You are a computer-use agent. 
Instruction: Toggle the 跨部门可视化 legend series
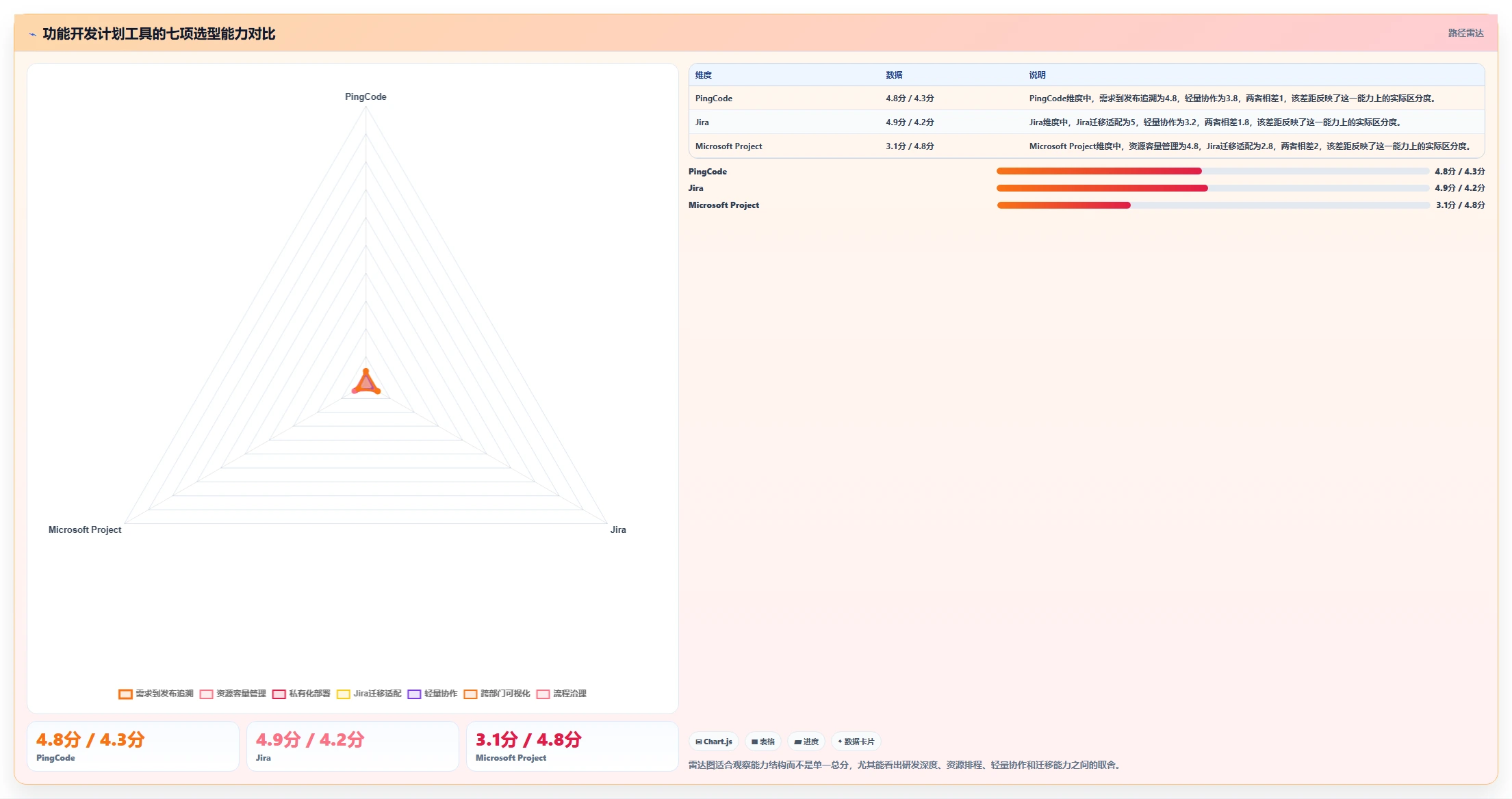click(497, 694)
